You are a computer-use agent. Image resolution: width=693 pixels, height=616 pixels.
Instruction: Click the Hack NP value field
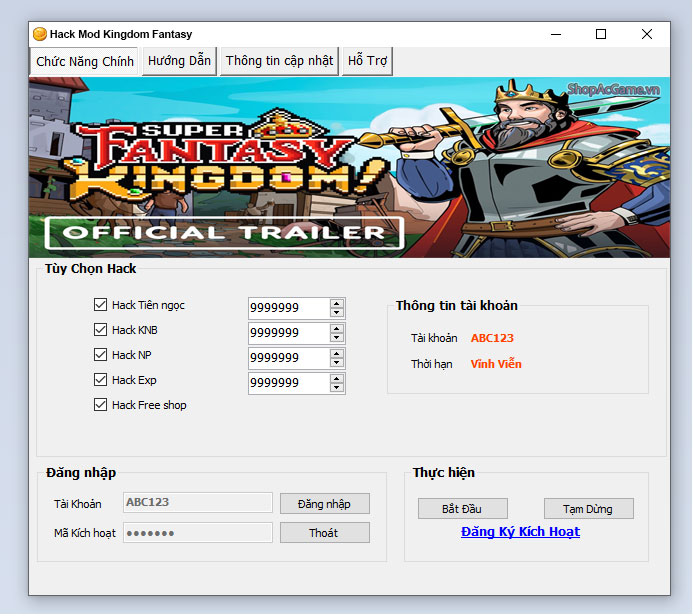289,358
